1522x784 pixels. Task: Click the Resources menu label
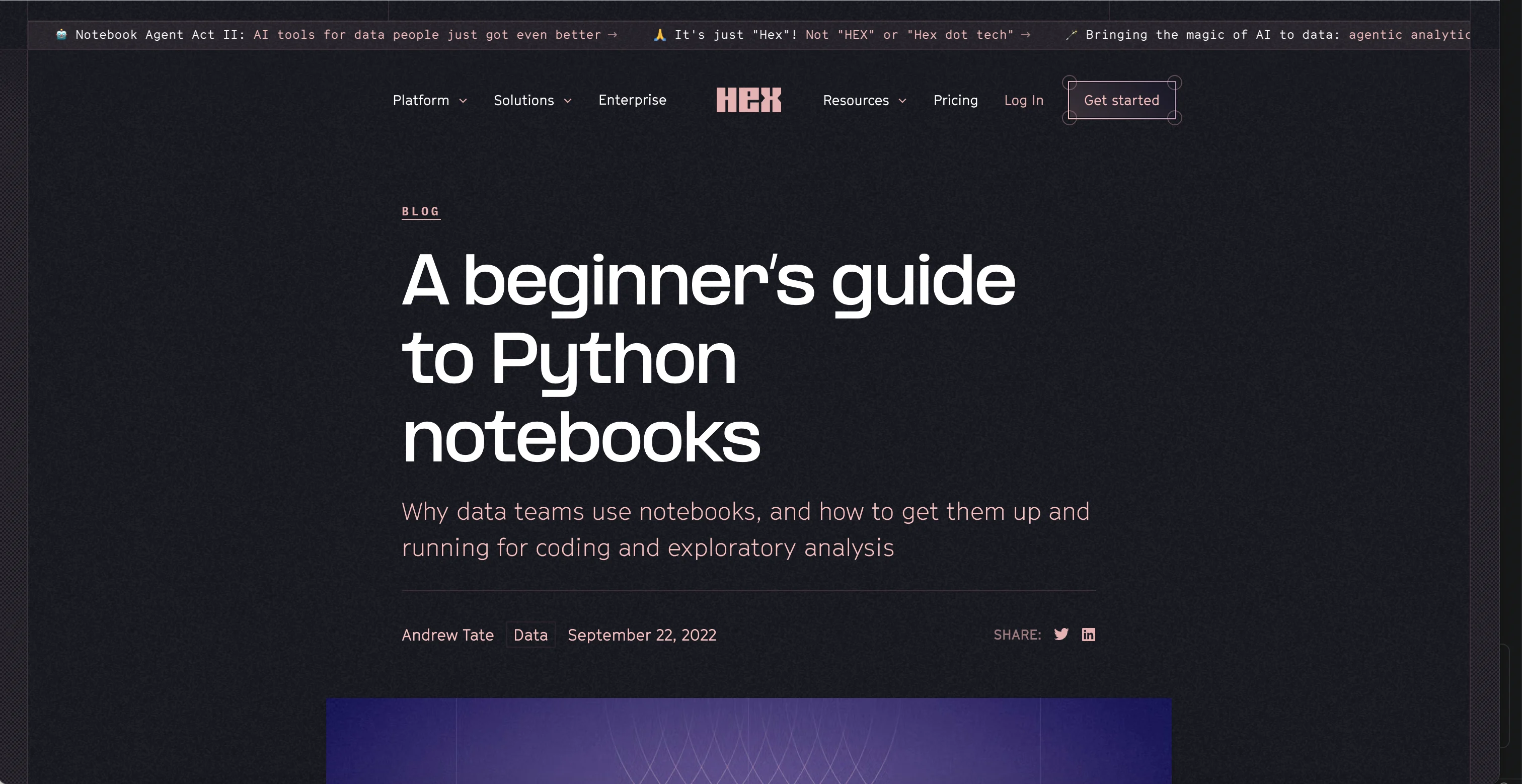pyautogui.click(x=856, y=101)
